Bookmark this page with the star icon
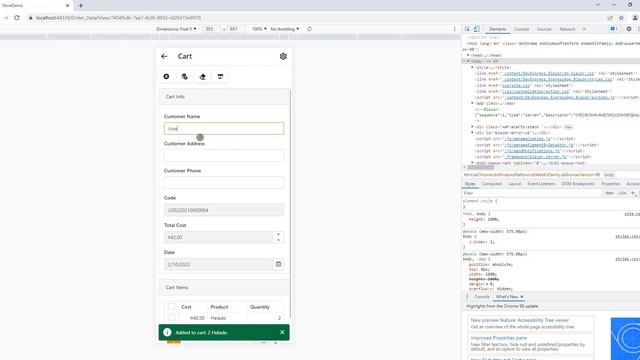The image size is (640, 360). tap(621, 18)
